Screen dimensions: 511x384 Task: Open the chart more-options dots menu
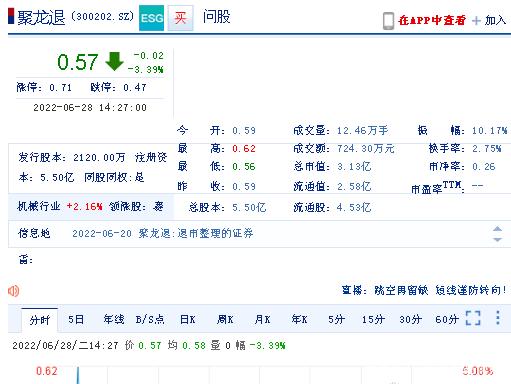point(498,318)
